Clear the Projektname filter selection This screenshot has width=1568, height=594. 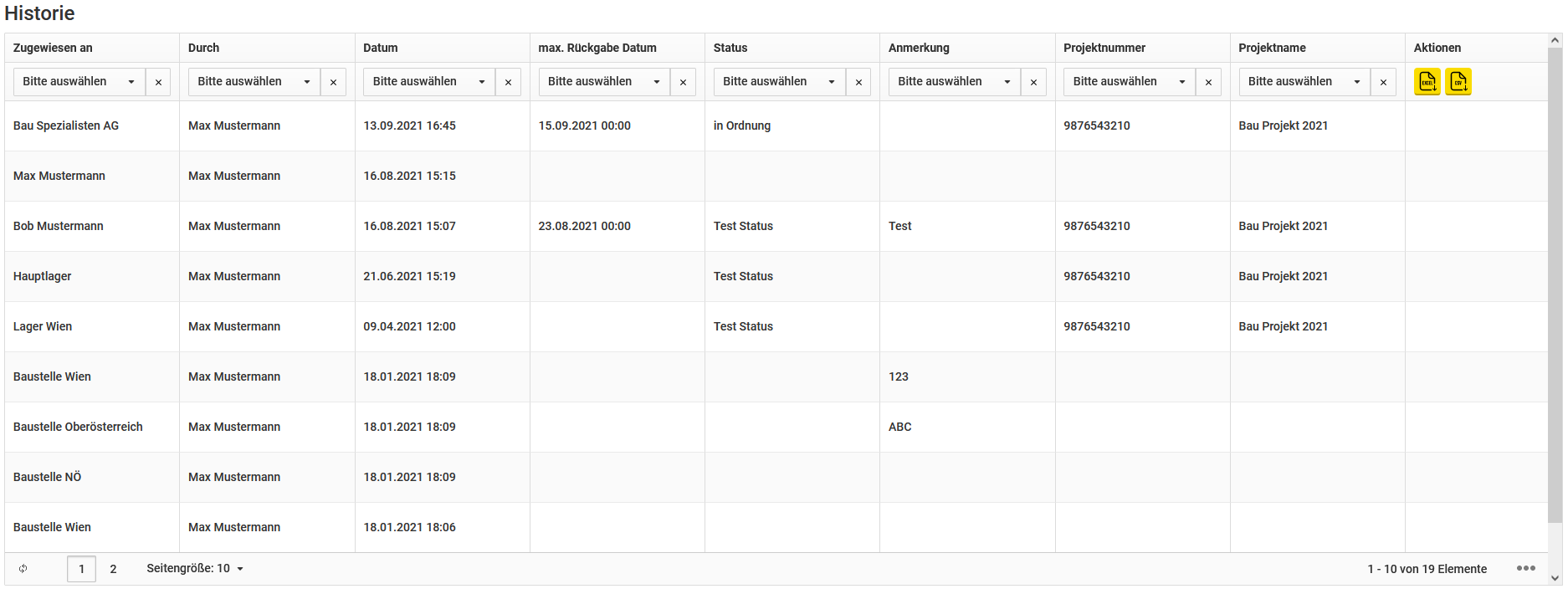click(x=1383, y=82)
